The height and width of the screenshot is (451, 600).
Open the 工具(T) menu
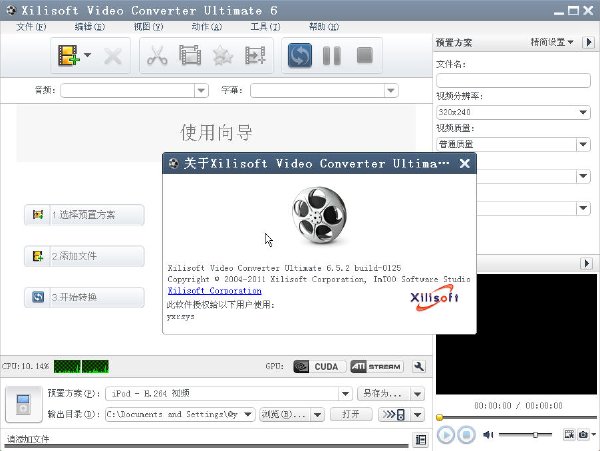click(x=265, y=27)
